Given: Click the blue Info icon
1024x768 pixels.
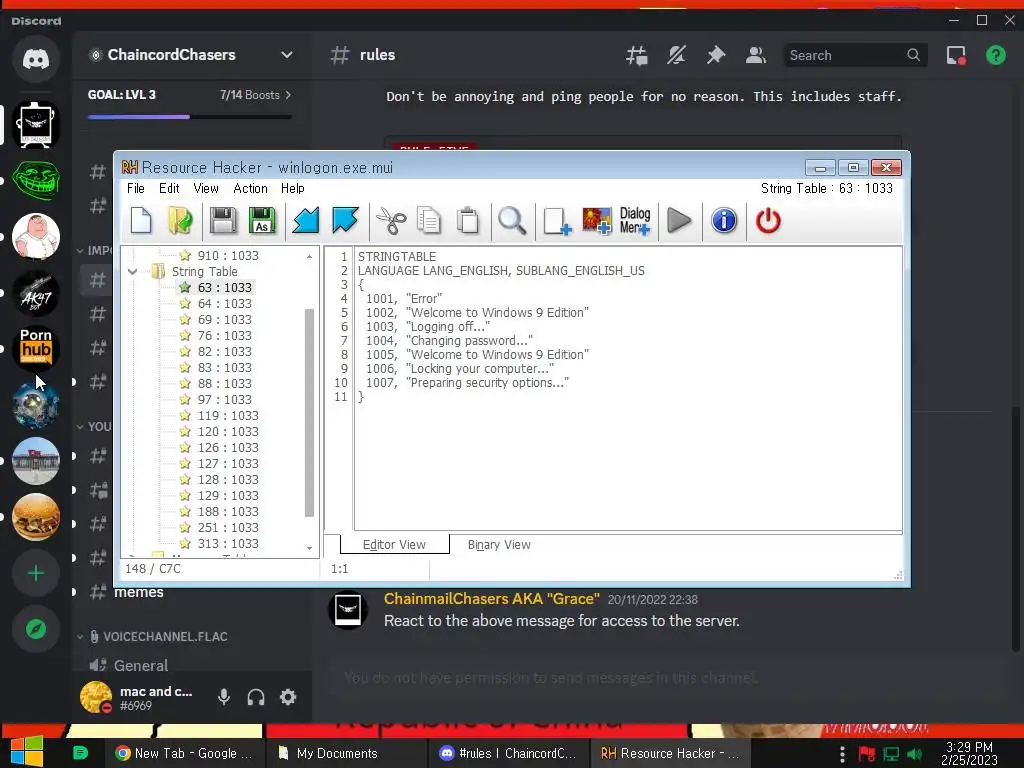Looking at the screenshot, I should [724, 221].
